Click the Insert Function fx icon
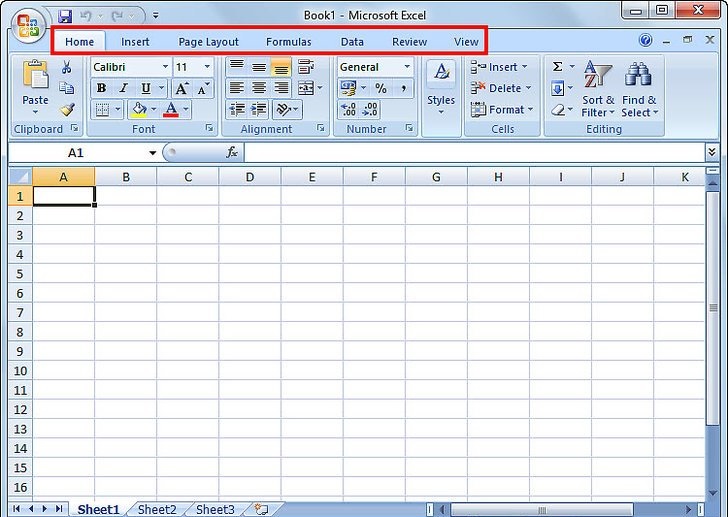The image size is (728, 517). coord(232,152)
